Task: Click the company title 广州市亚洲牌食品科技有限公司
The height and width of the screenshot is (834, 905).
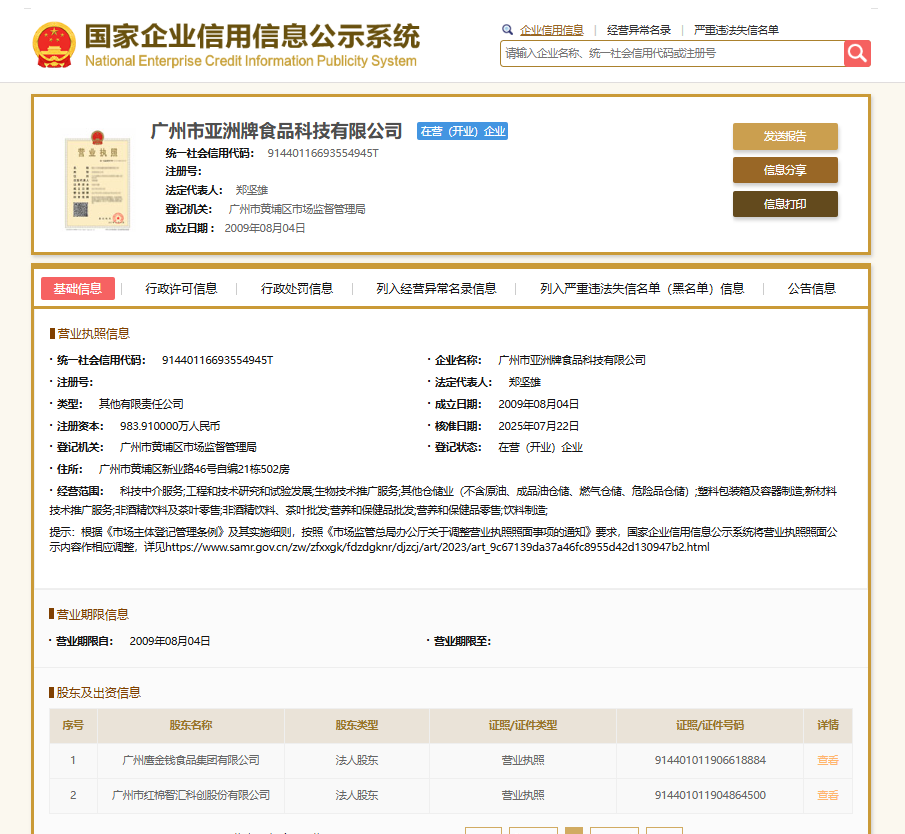Action: (276, 131)
